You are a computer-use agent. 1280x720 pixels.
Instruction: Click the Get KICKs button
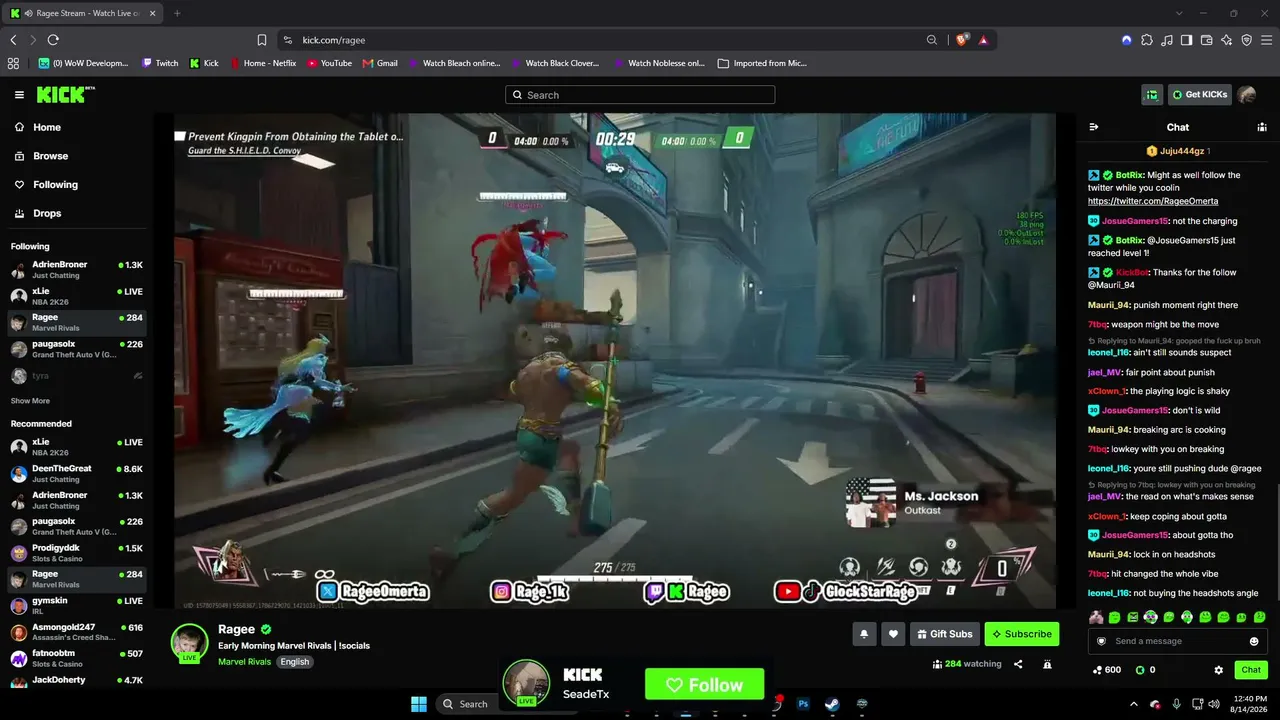click(1199, 95)
